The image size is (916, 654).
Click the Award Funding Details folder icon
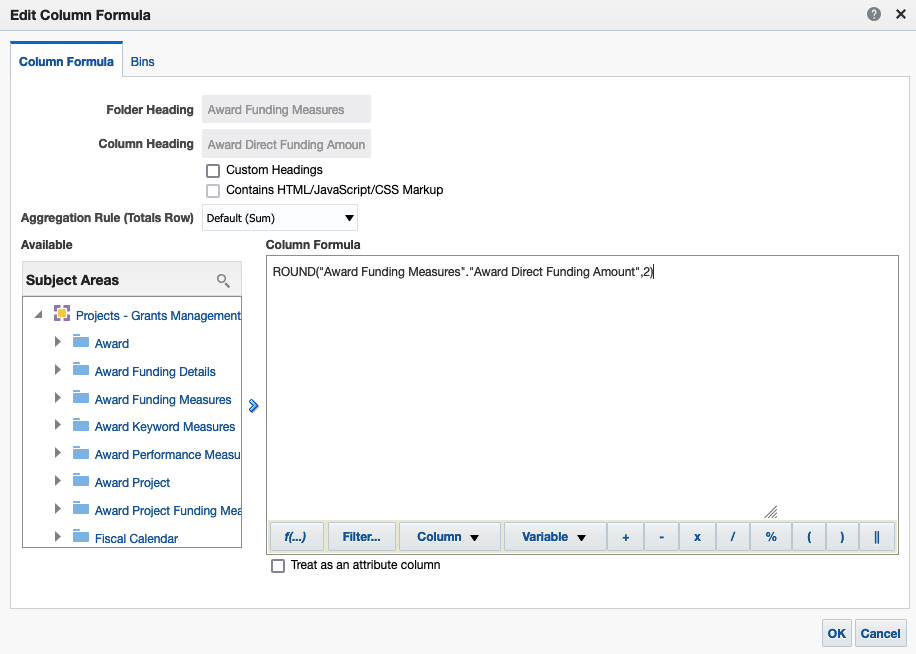(x=81, y=369)
